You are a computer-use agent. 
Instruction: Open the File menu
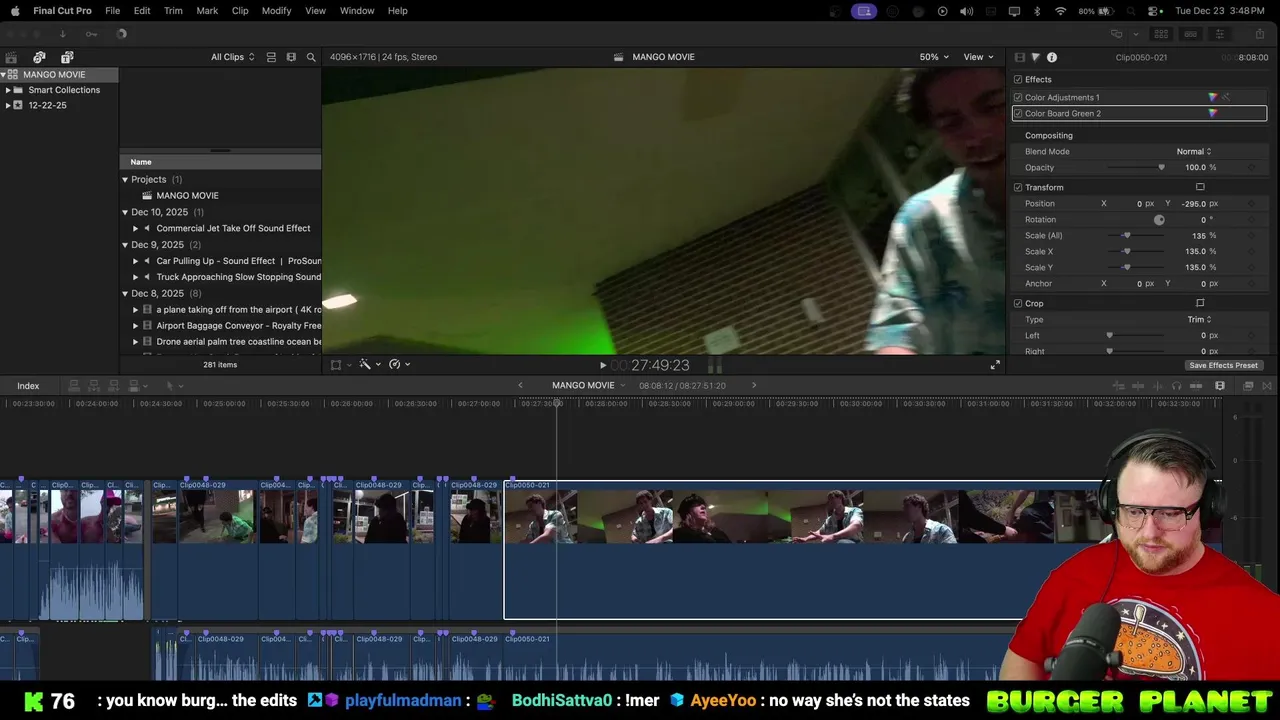[x=113, y=10]
